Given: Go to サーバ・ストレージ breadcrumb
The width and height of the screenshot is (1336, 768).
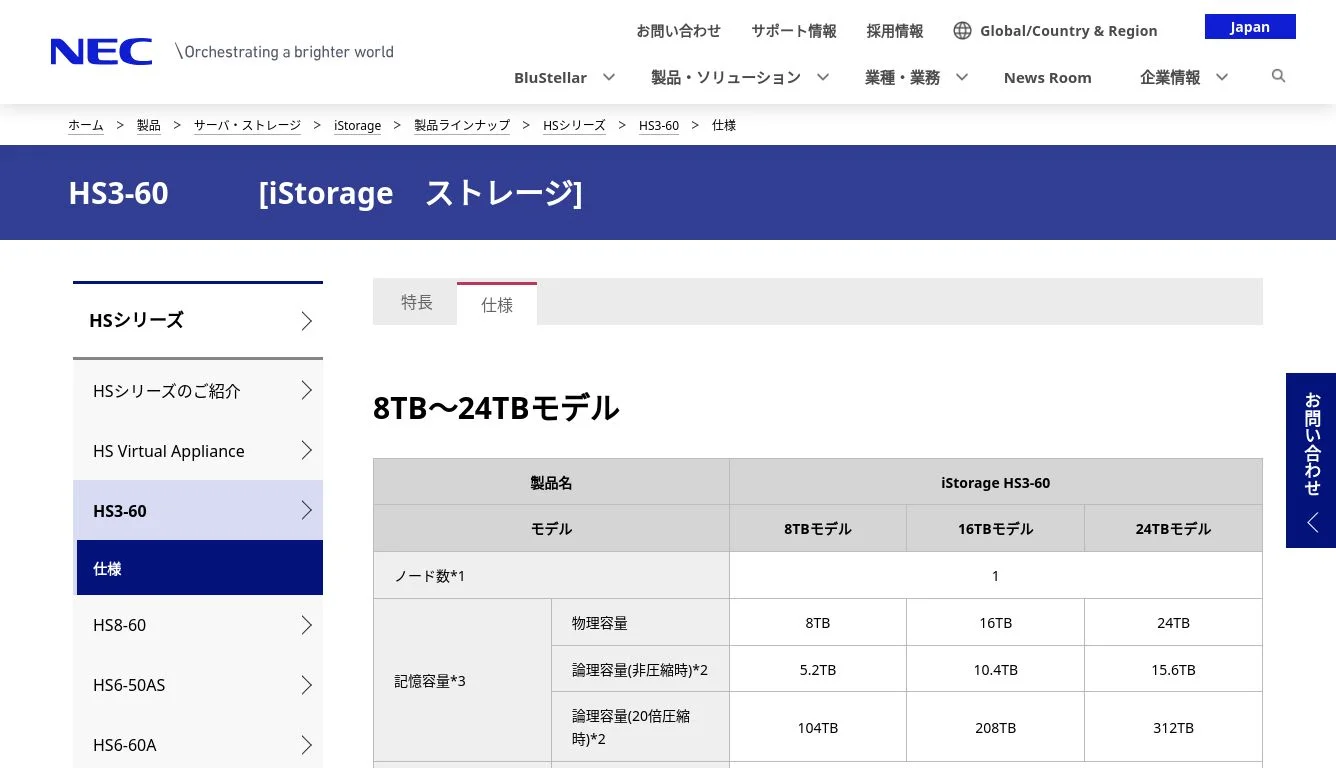Looking at the screenshot, I should (x=247, y=125).
